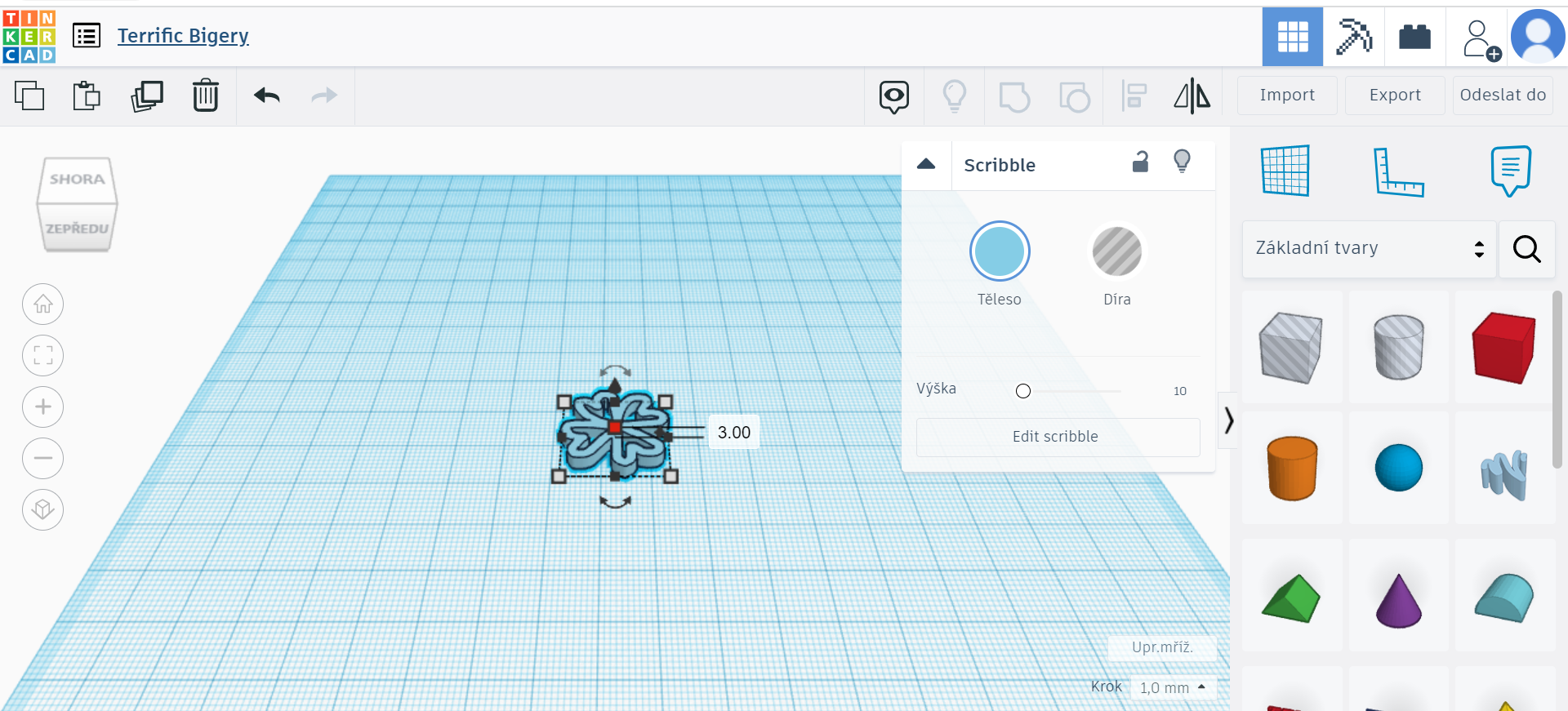Open the Notes tool icon

[x=1511, y=171]
